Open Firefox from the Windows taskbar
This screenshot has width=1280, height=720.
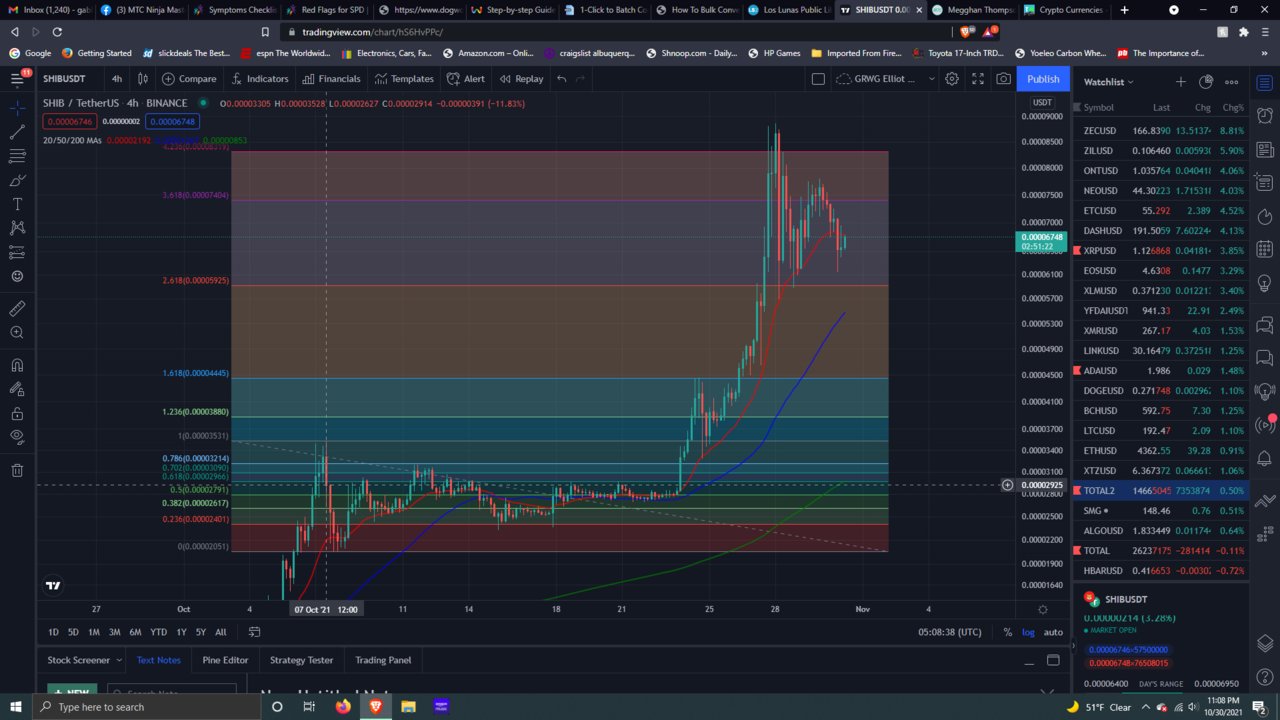[x=343, y=707]
